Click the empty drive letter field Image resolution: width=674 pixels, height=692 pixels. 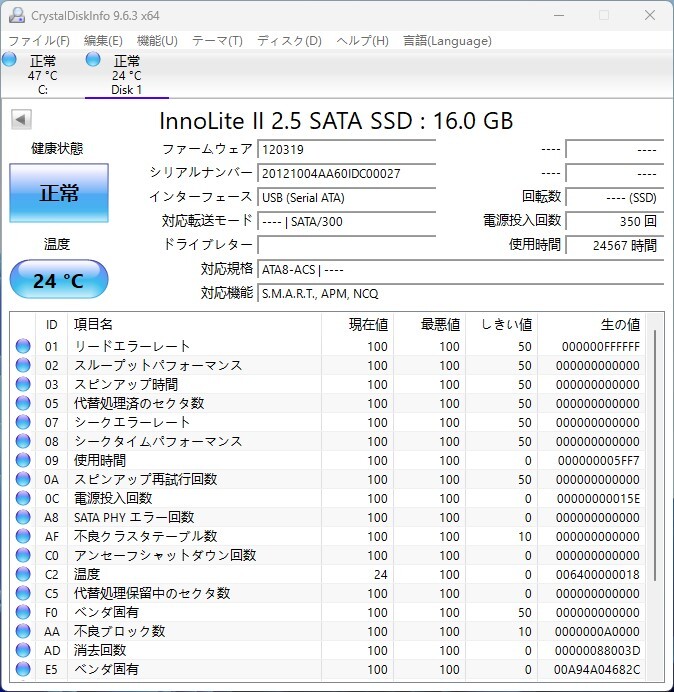pyautogui.click(x=346, y=245)
